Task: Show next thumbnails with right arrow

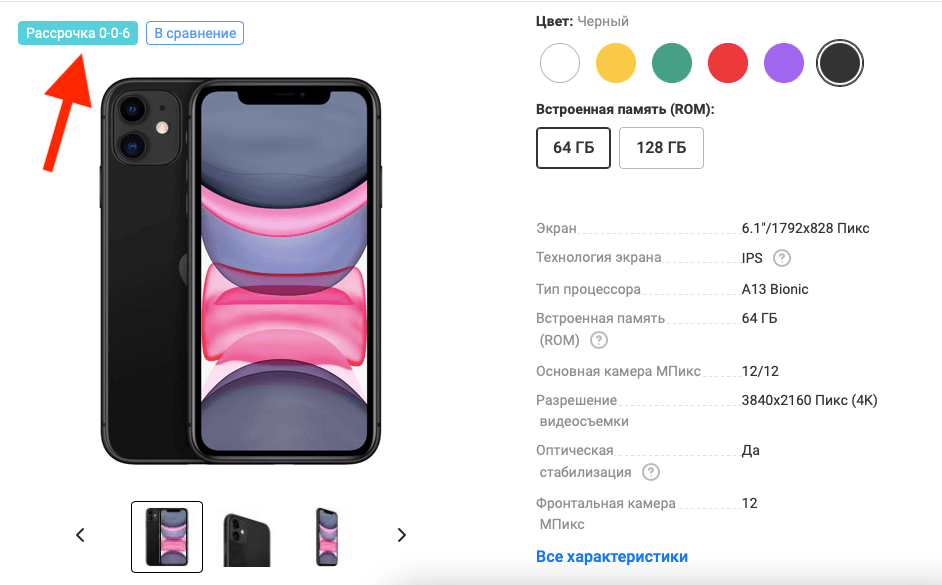Action: pos(402,535)
